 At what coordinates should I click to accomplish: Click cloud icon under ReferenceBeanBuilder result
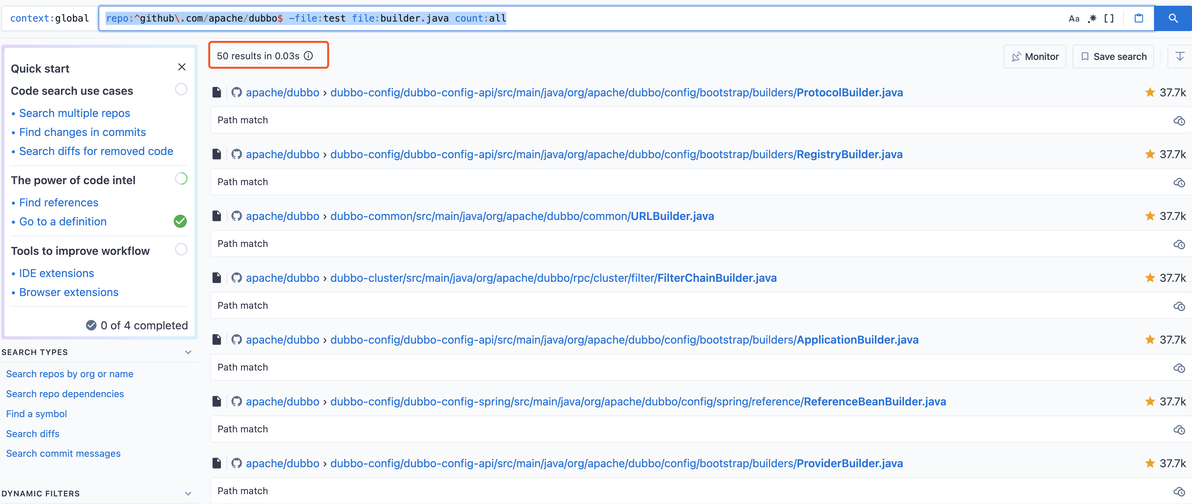[1179, 430]
